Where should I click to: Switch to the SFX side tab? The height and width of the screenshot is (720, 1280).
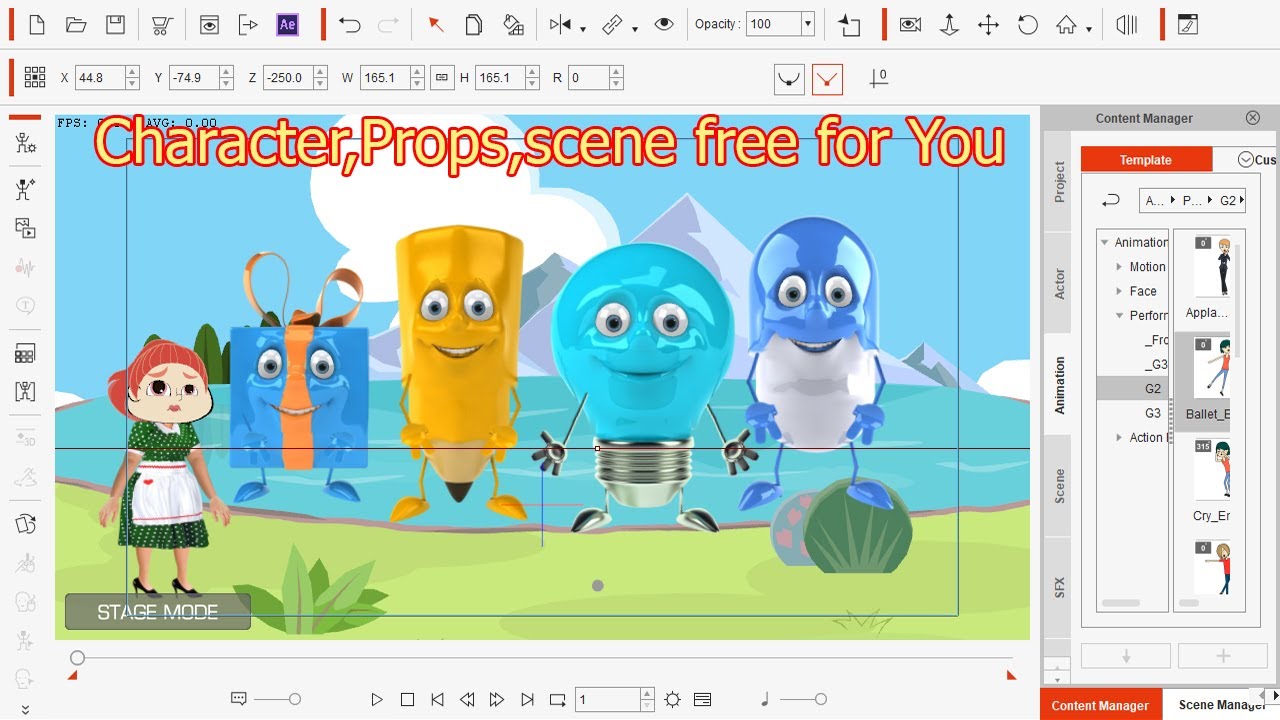click(x=1058, y=588)
